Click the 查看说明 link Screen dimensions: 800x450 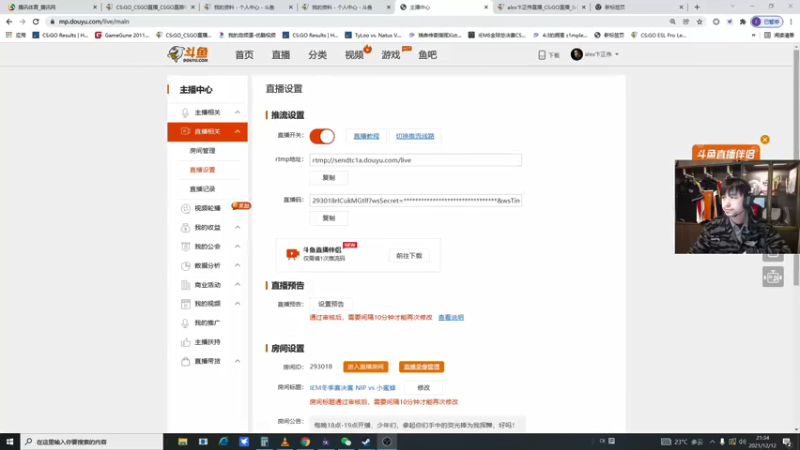451,317
